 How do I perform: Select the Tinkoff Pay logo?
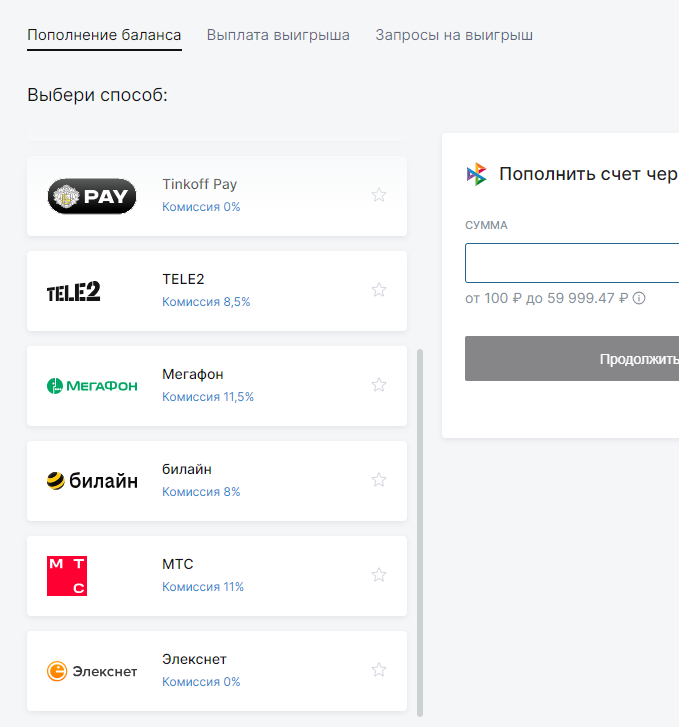92,196
